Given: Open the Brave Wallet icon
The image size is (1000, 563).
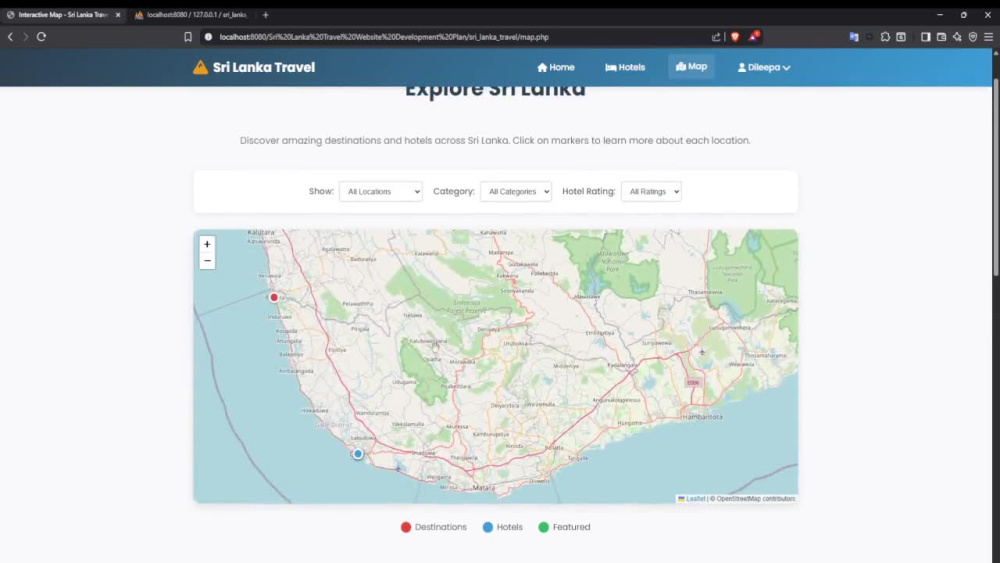Looking at the screenshot, I should [941, 37].
